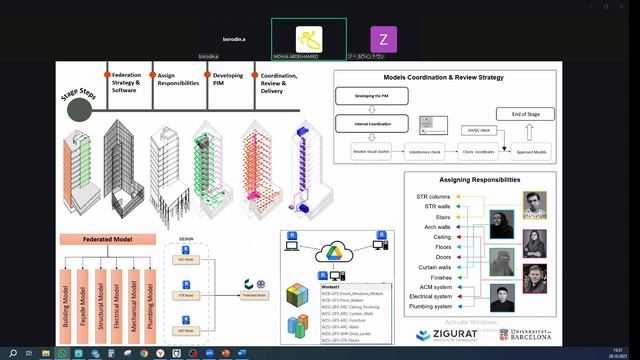Click the blue and orange blocks icon
The image size is (640, 360).
[298, 325]
